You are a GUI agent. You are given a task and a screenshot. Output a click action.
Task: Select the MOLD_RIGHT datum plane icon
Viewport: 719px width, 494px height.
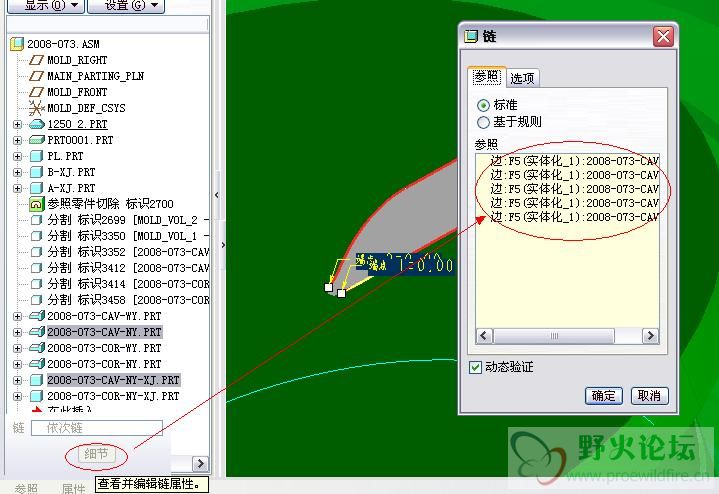click(x=36, y=60)
